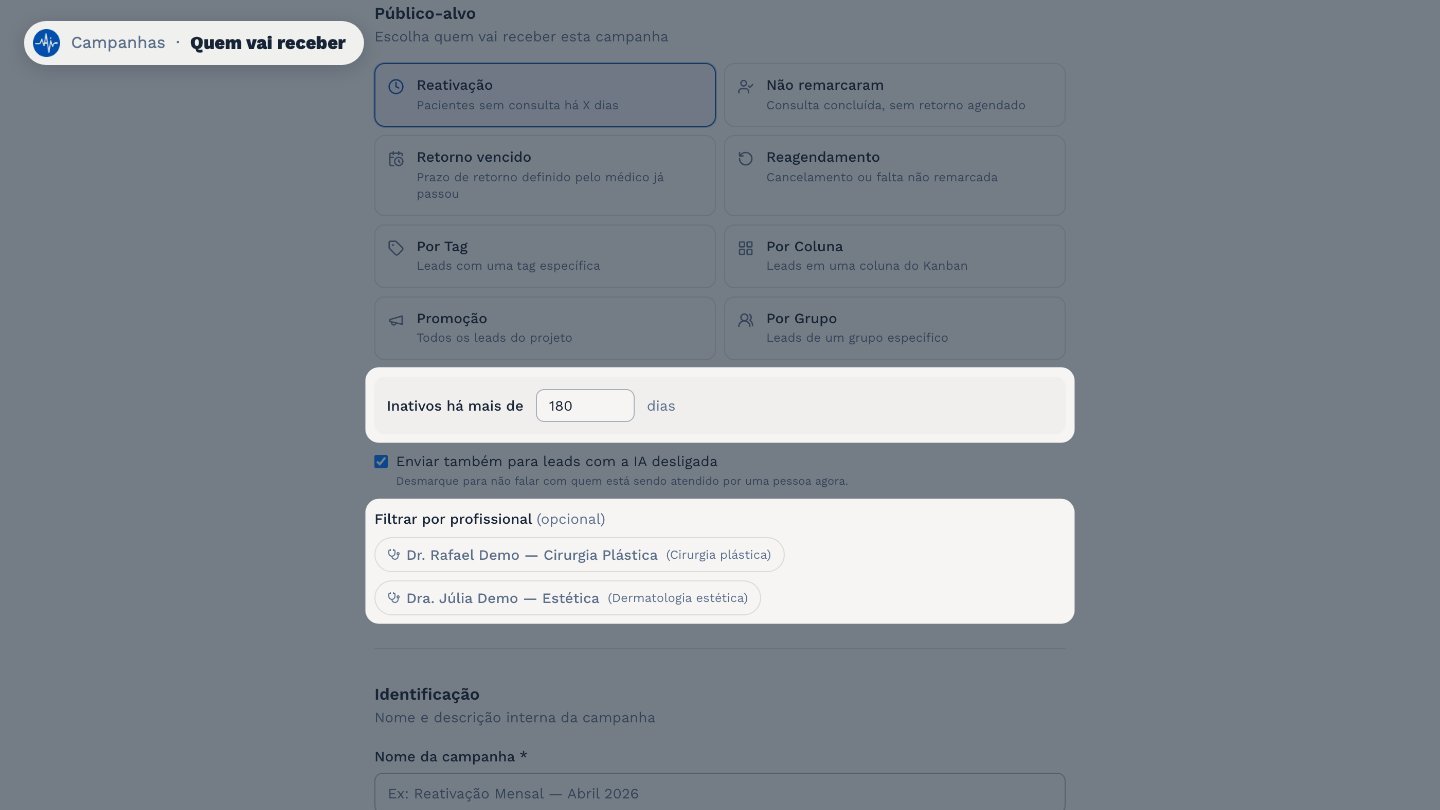
Task: Click the tag icon in the Por Tag card
Action: pyautogui.click(x=396, y=248)
